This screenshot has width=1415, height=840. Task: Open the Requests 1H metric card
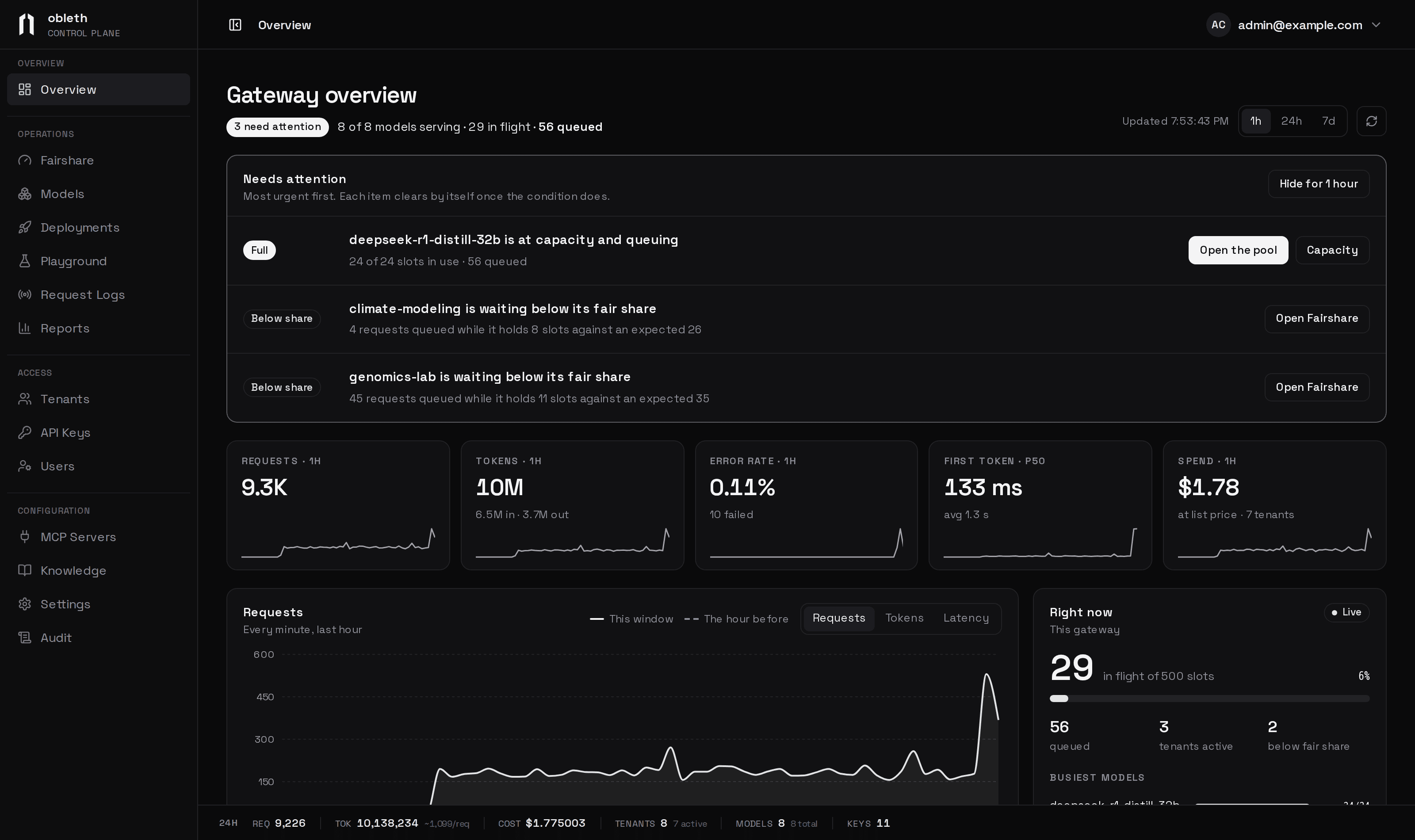click(x=338, y=505)
